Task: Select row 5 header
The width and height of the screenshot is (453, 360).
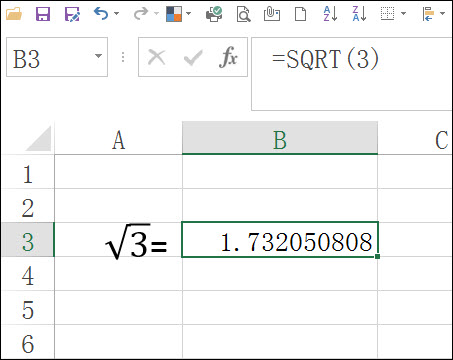Action: [28, 309]
